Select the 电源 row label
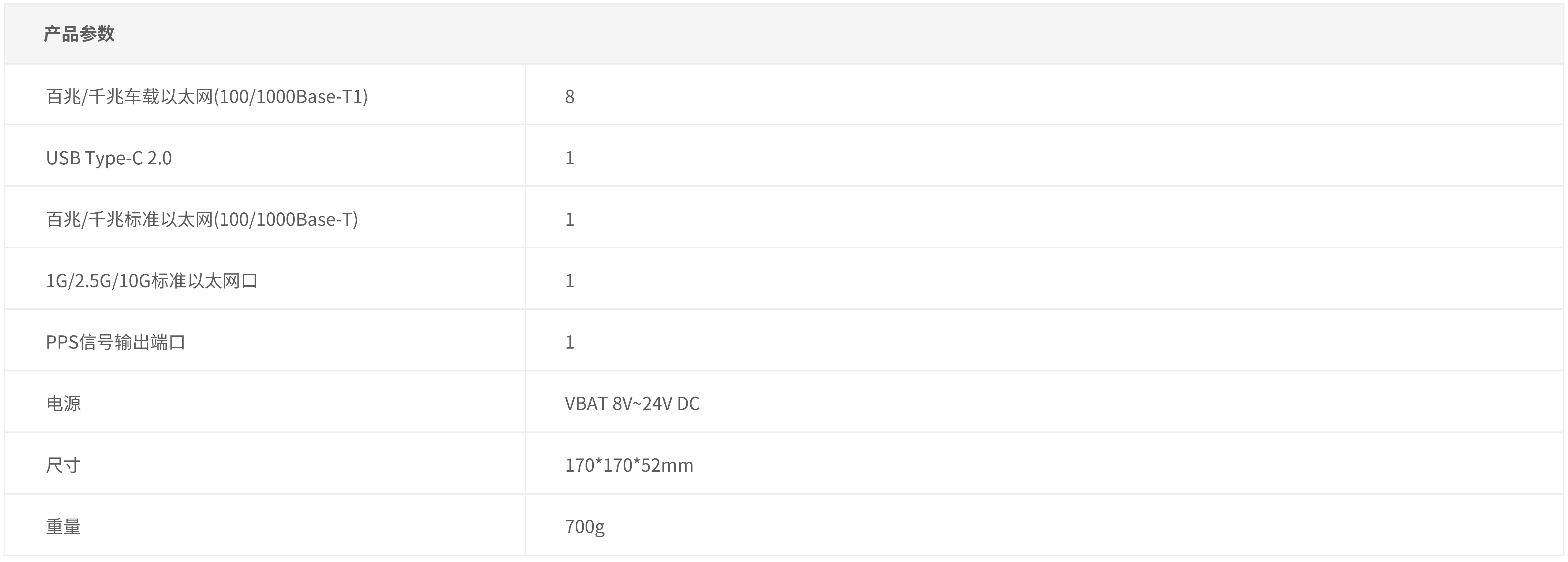1568x562 pixels. 63,403
